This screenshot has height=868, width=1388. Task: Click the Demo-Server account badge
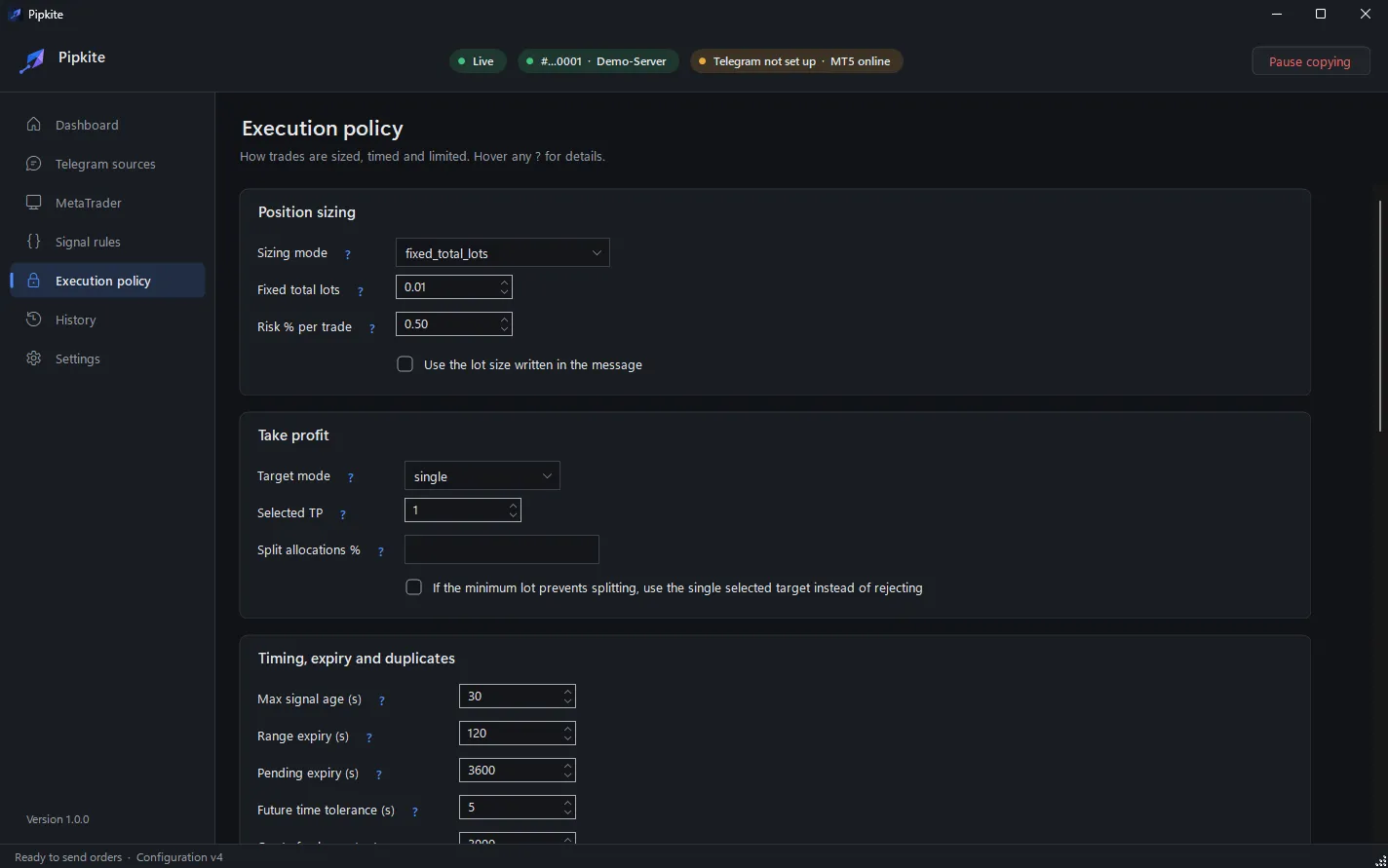click(x=598, y=61)
